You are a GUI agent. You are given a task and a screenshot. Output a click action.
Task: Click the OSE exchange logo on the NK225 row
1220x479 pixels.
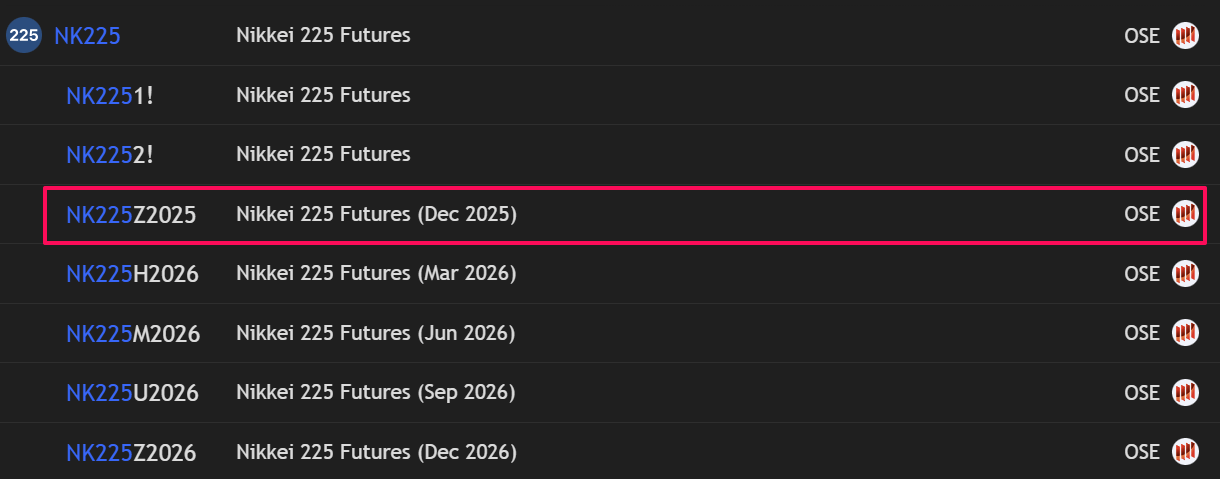tap(1185, 36)
